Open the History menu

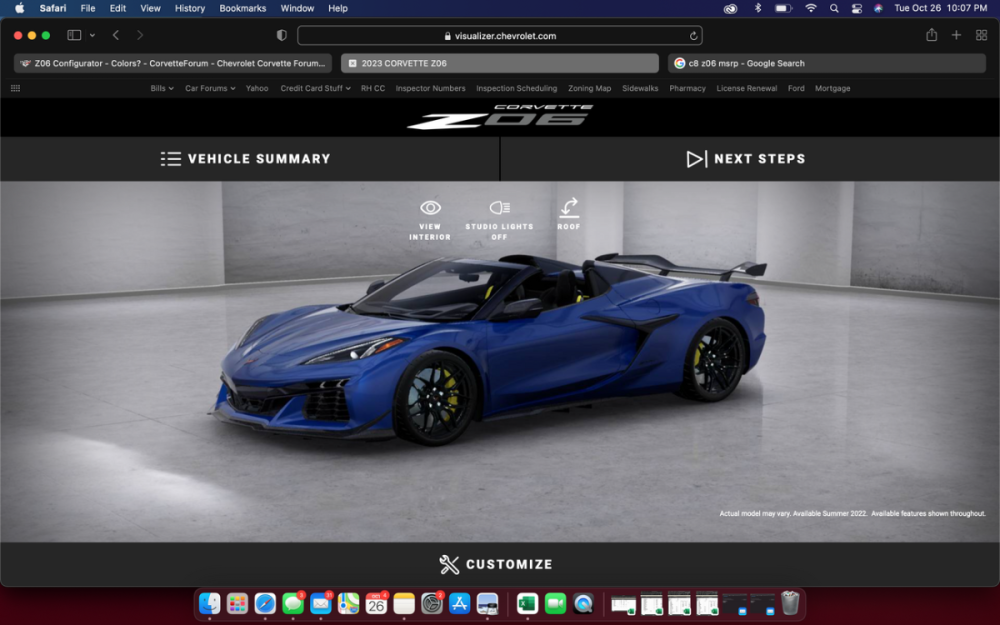click(x=190, y=8)
